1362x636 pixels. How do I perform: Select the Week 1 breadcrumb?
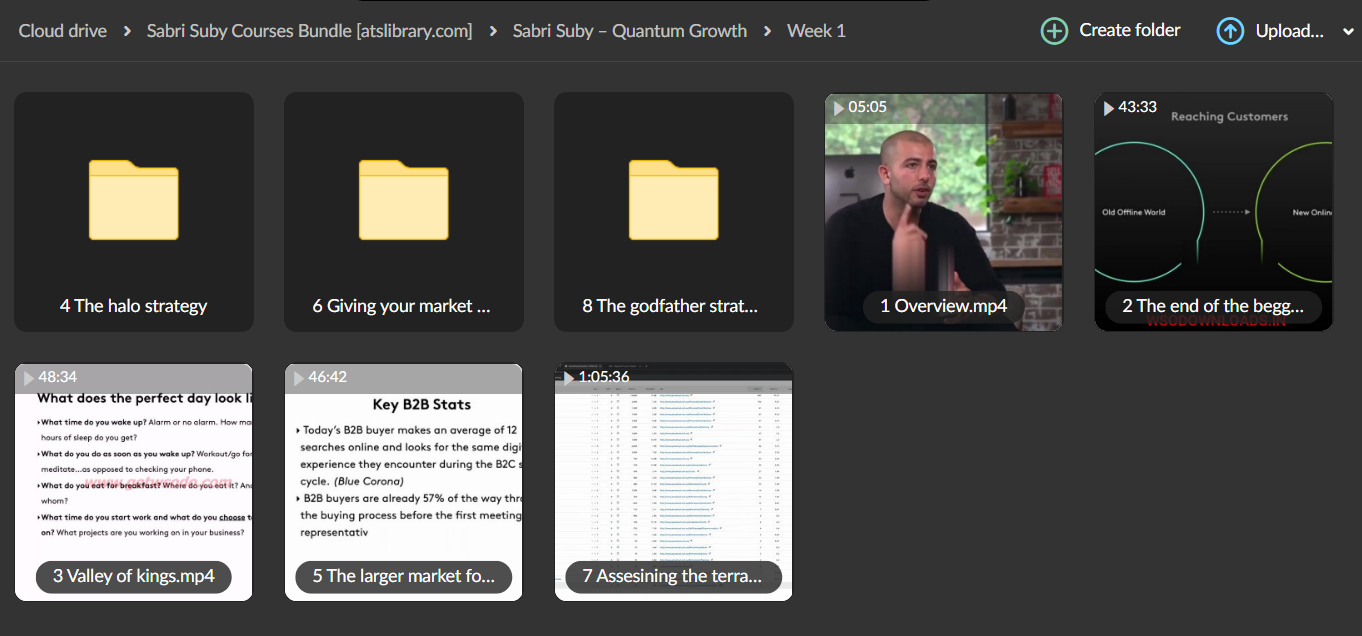click(816, 31)
